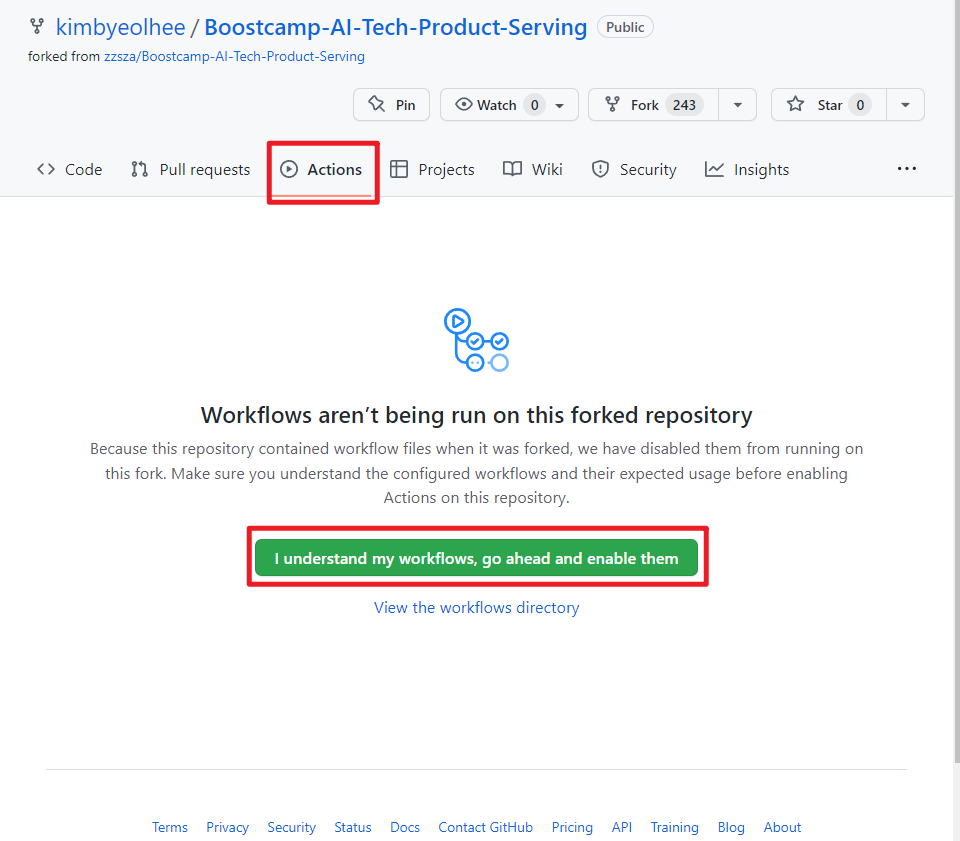
Task: Switch to the Code tab
Action: pyautogui.click(x=70, y=170)
